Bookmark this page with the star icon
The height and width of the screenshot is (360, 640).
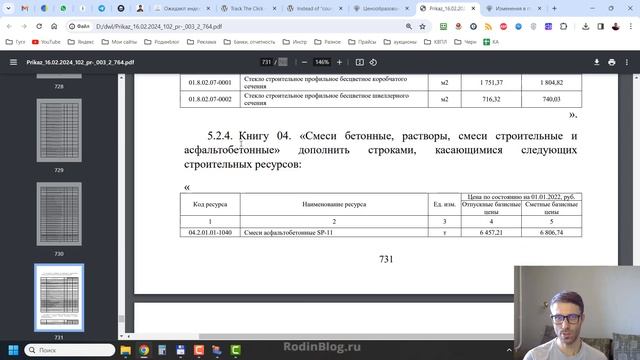(422, 26)
